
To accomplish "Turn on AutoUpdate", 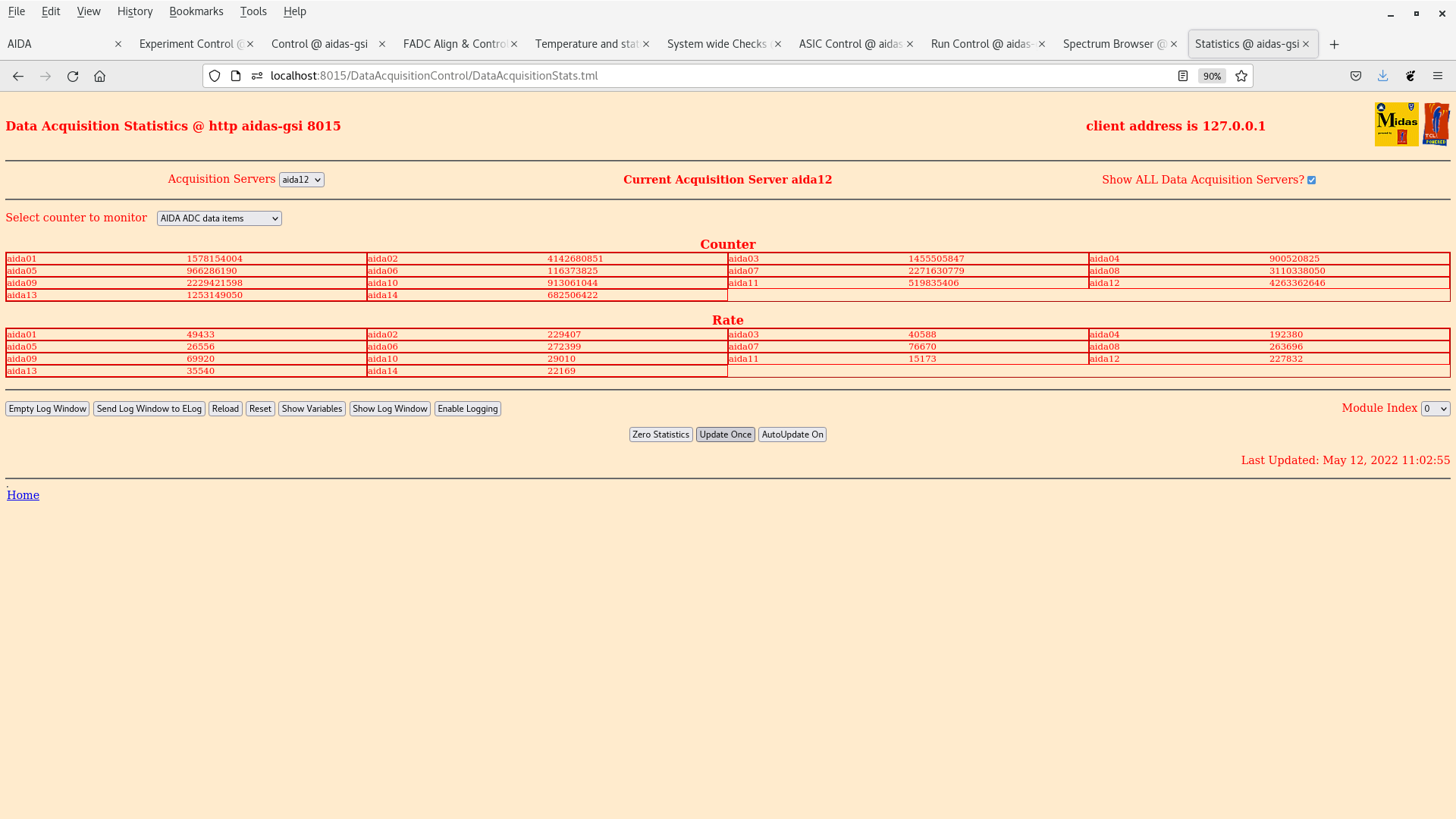I will coord(792,435).
